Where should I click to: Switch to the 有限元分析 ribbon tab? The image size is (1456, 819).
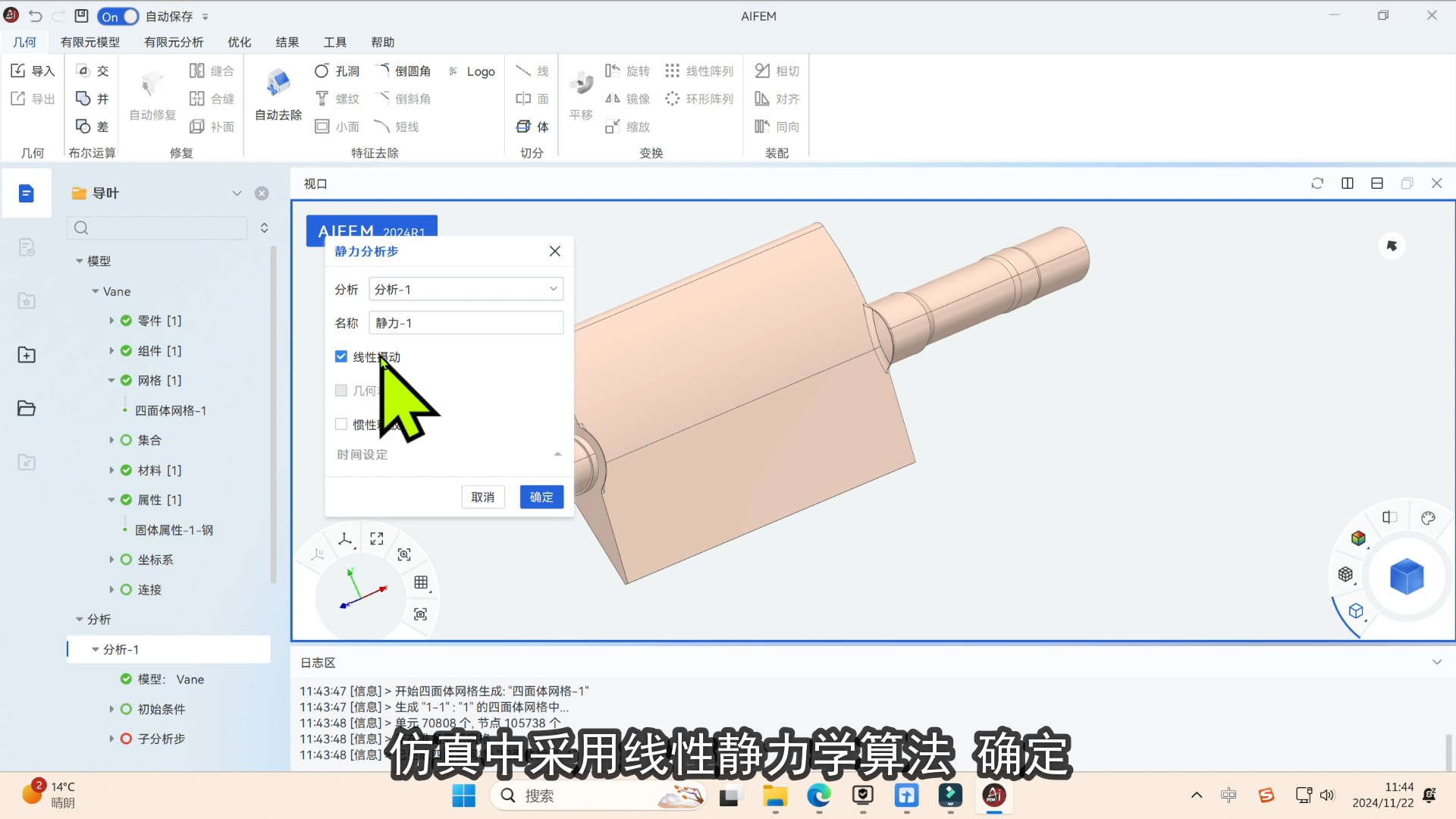(x=174, y=42)
